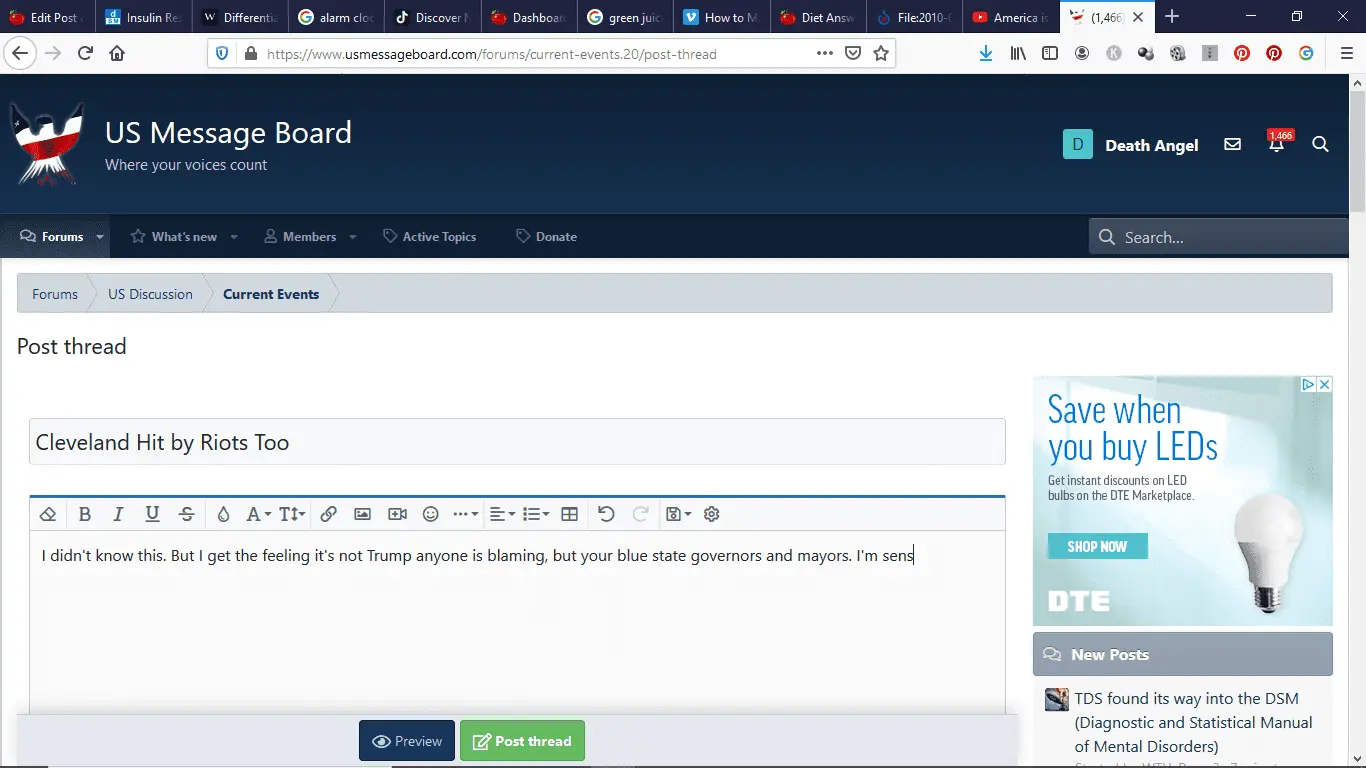1366x768 pixels.
Task: Open the Donate page
Action: click(546, 237)
